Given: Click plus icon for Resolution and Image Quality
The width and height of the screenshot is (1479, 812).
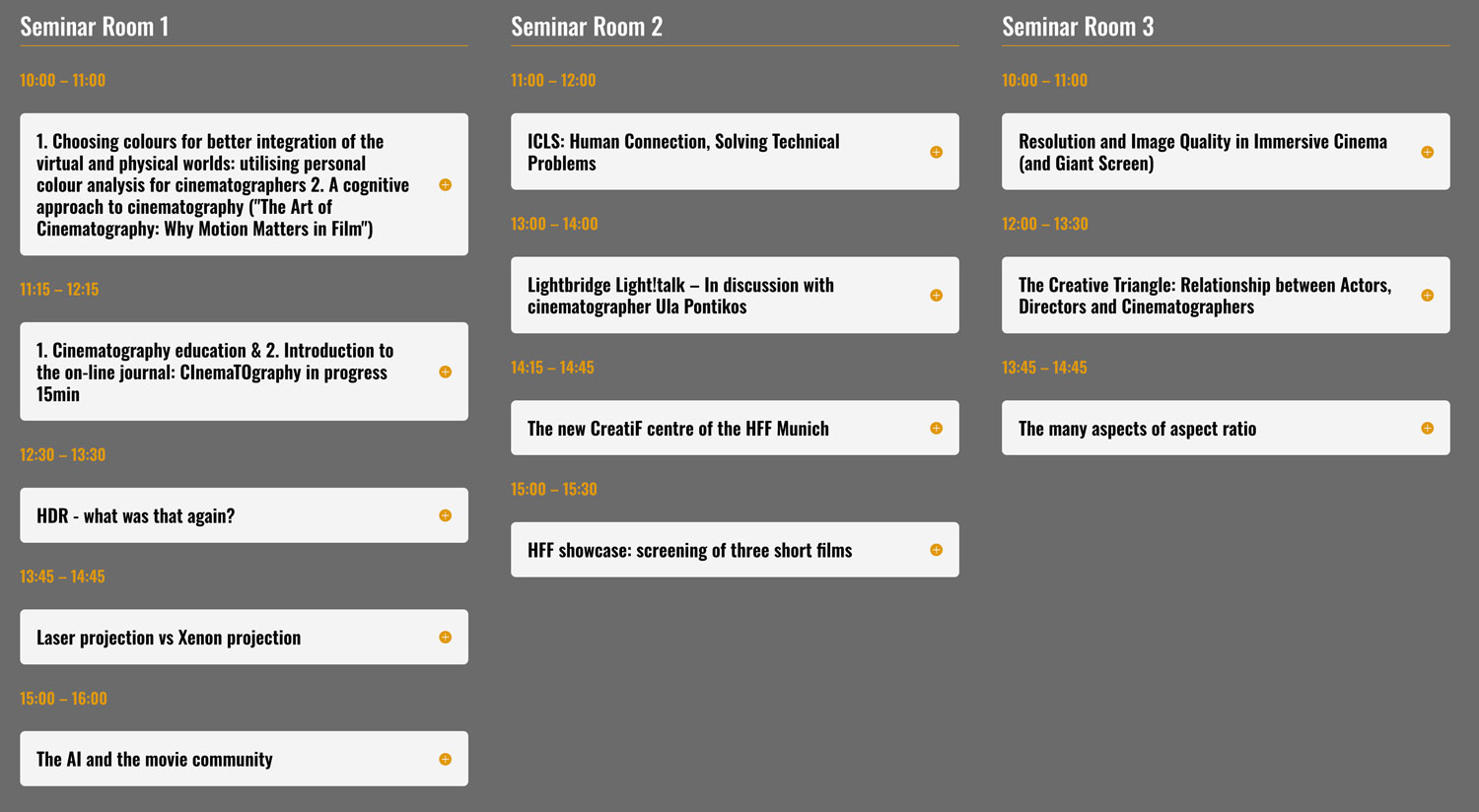Looking at the screenshot, I should tap(1428, 152).
